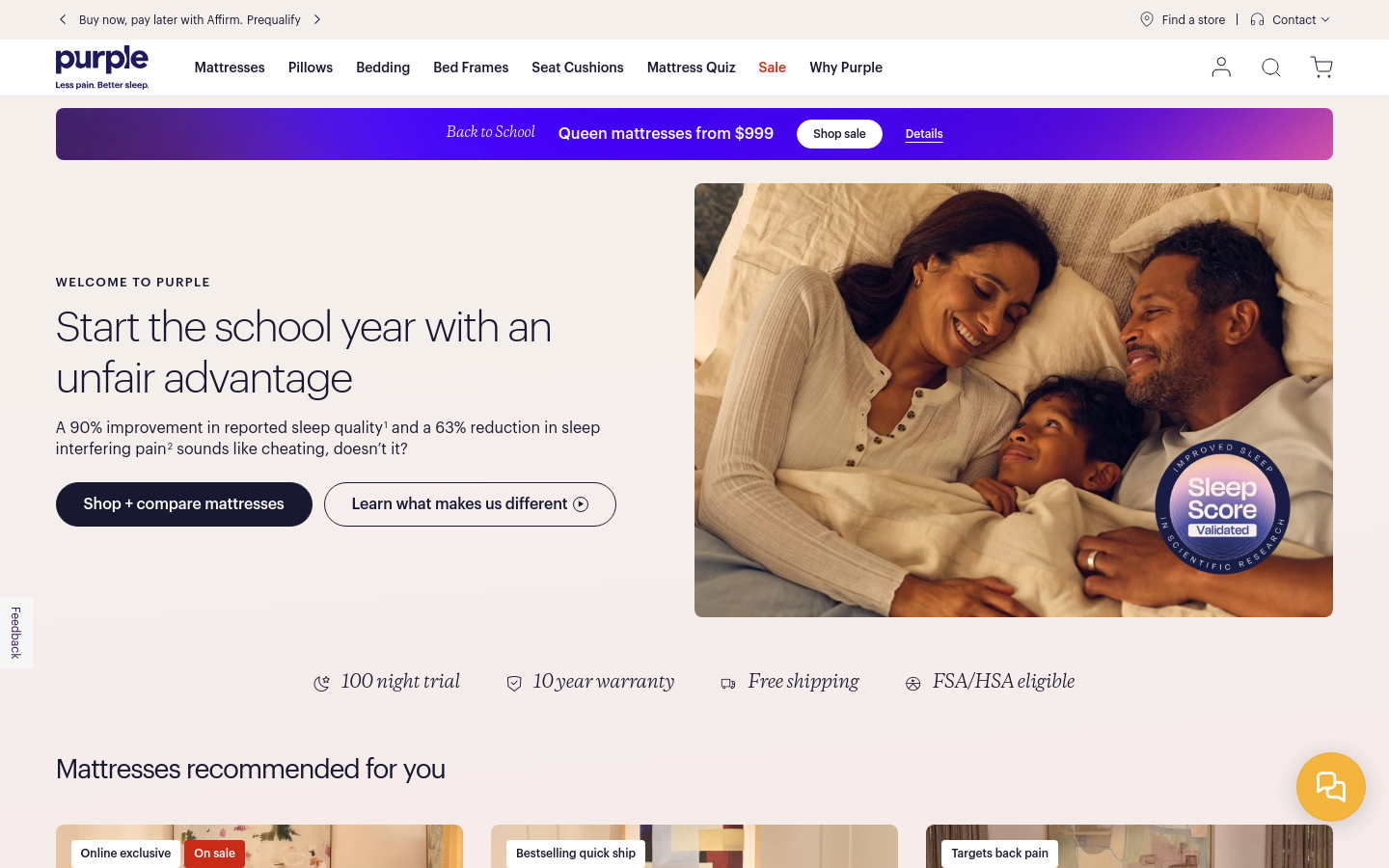Viewport: 1389px width, 868px height.
Task: Click the On sale red badge
Action: point(214,854)
